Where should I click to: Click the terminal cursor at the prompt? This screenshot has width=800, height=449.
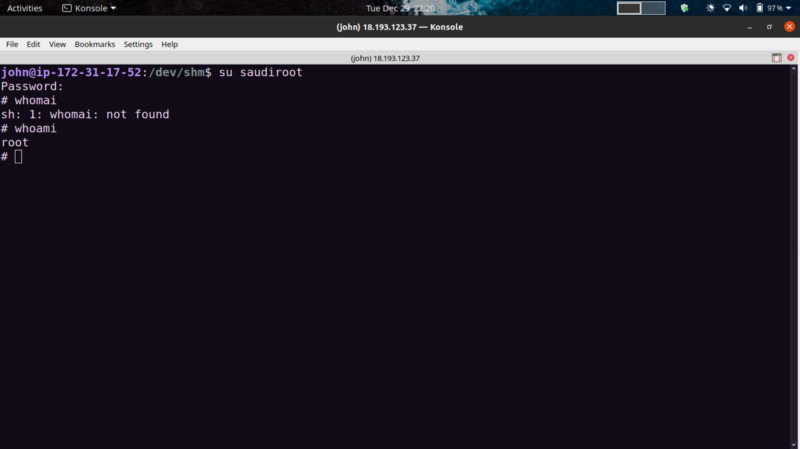[18, 157]
